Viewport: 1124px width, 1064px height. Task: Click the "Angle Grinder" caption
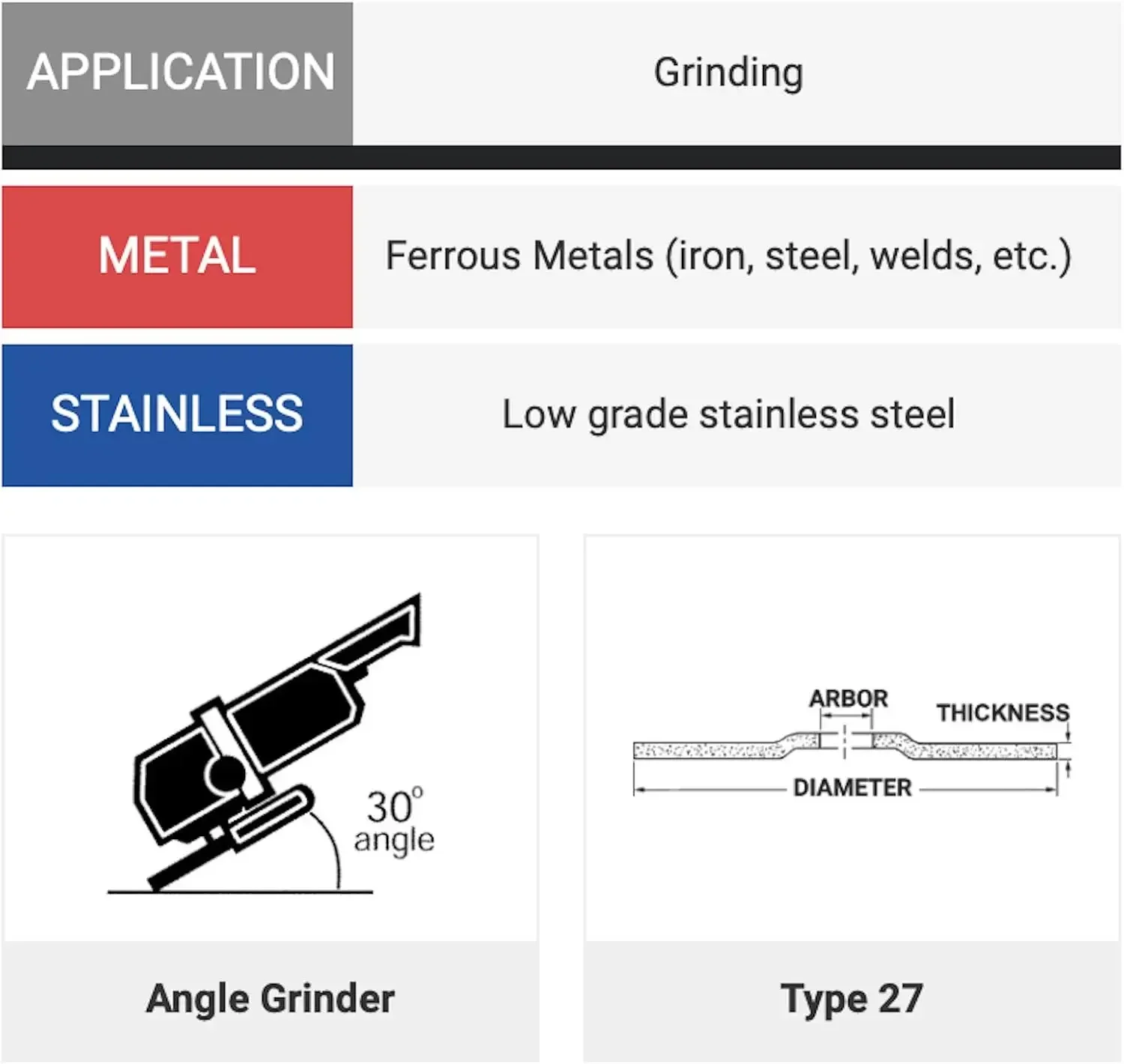pyautogui.click(x=271, y=999)
